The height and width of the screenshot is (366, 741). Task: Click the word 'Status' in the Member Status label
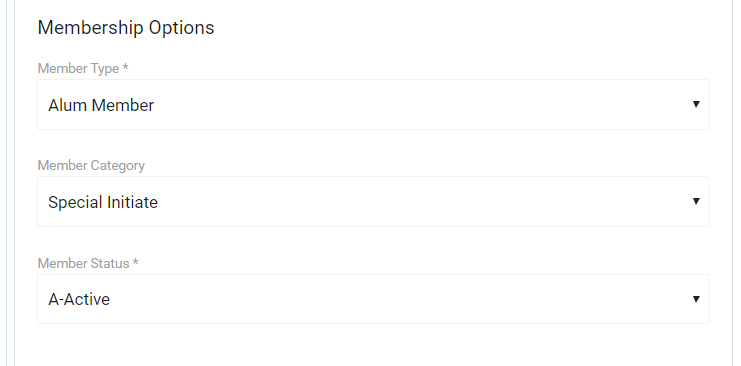(110, 263)
